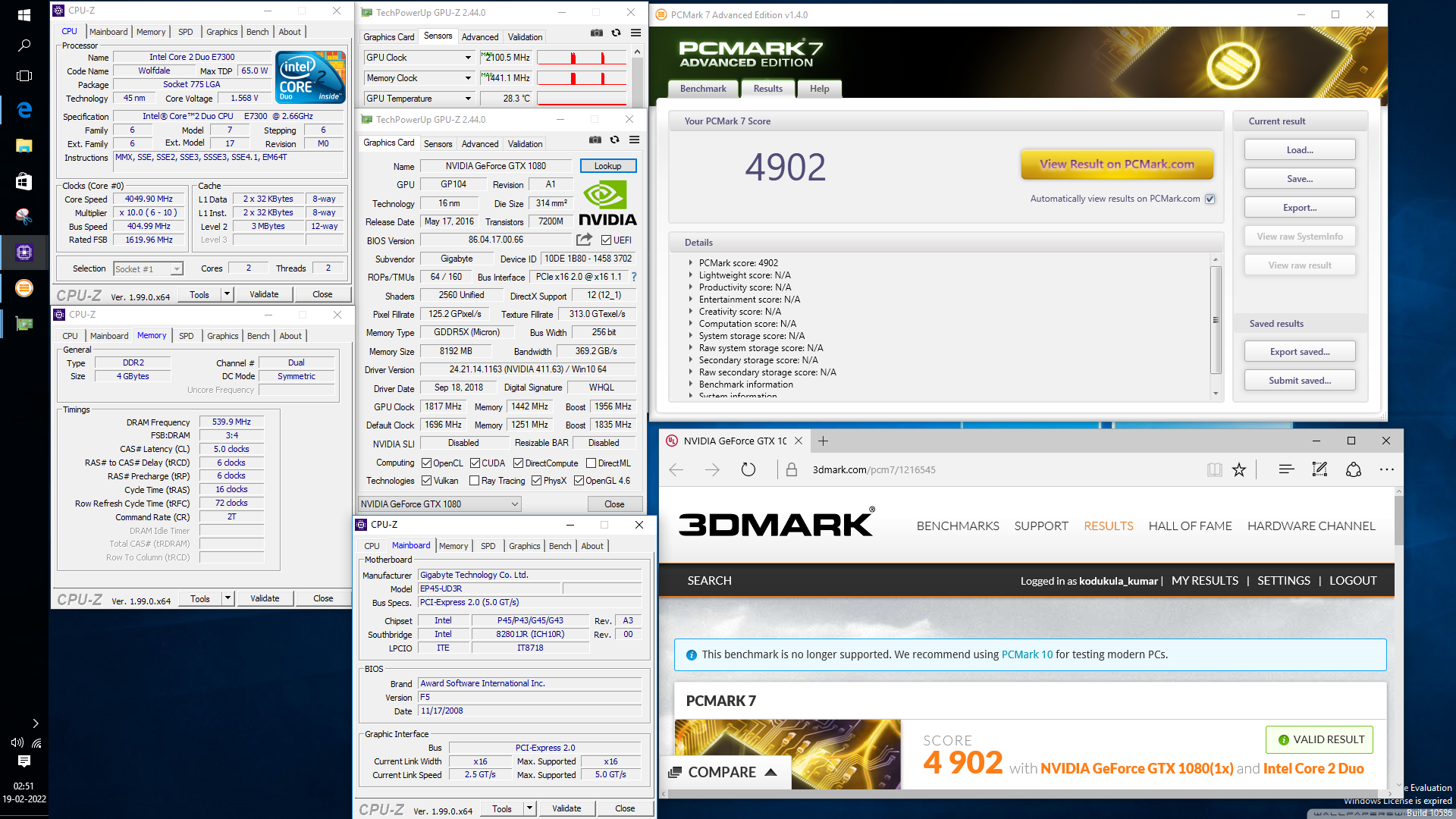Open Advanced tab in GPU-Z Graphics Card window

(480, 144)
